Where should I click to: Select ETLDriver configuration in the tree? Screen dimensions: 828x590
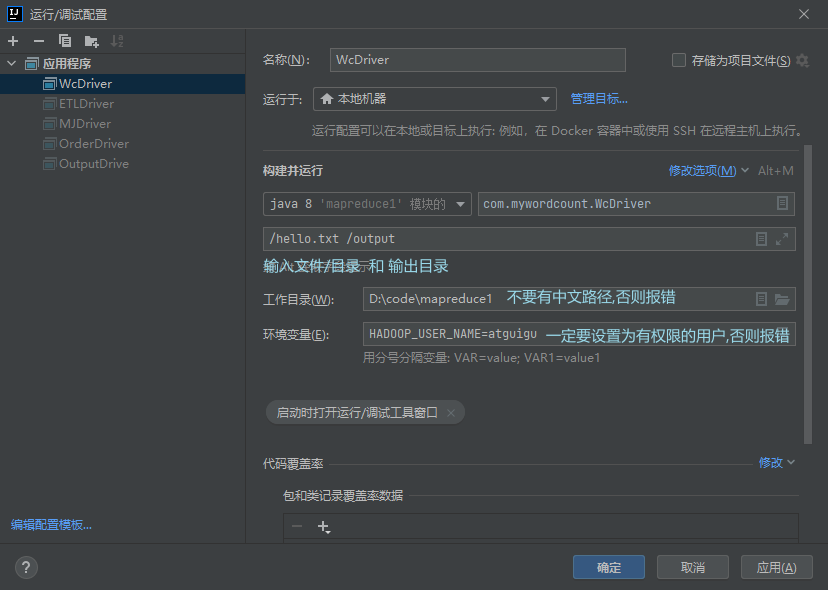tap(86, 104)
